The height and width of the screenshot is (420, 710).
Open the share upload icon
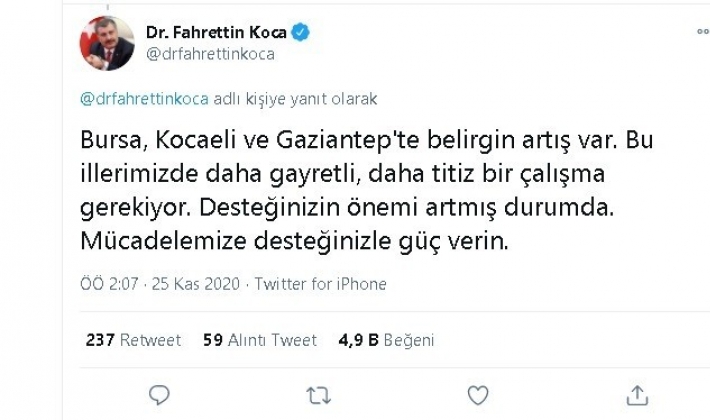(637, 395)
